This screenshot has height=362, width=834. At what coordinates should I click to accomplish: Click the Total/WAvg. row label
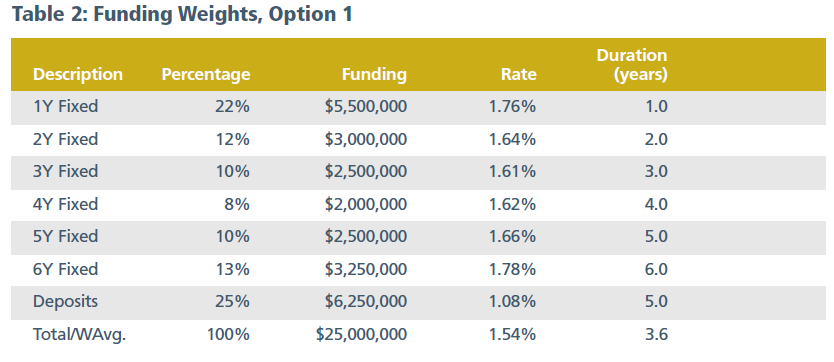point(79,334)
